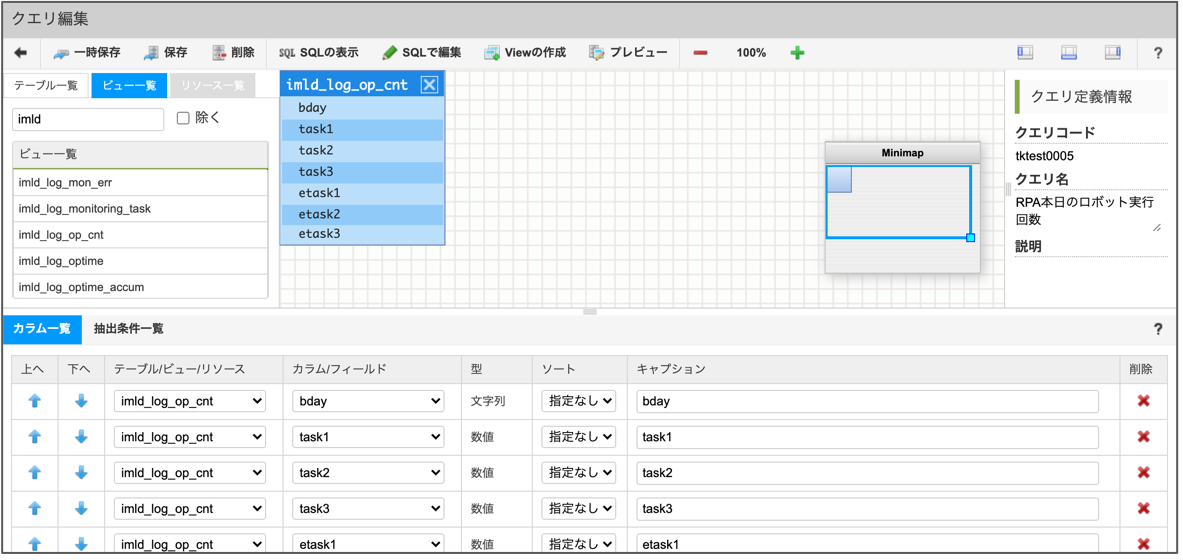Click the view search field containing imld
Screen dimensions: 1183x560
click(88, 119)
